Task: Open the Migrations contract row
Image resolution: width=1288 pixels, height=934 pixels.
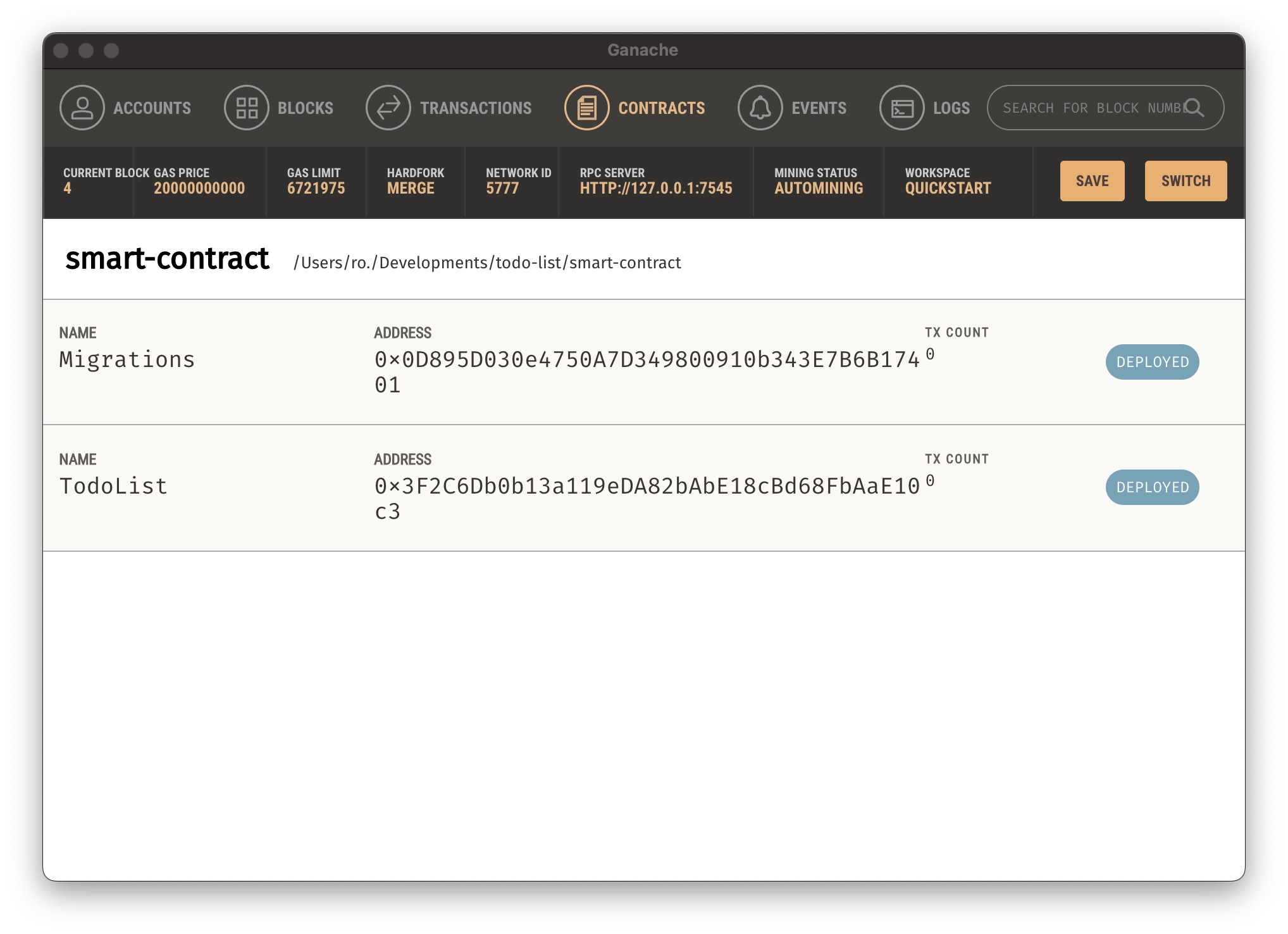Action: (x=127, y=359)
